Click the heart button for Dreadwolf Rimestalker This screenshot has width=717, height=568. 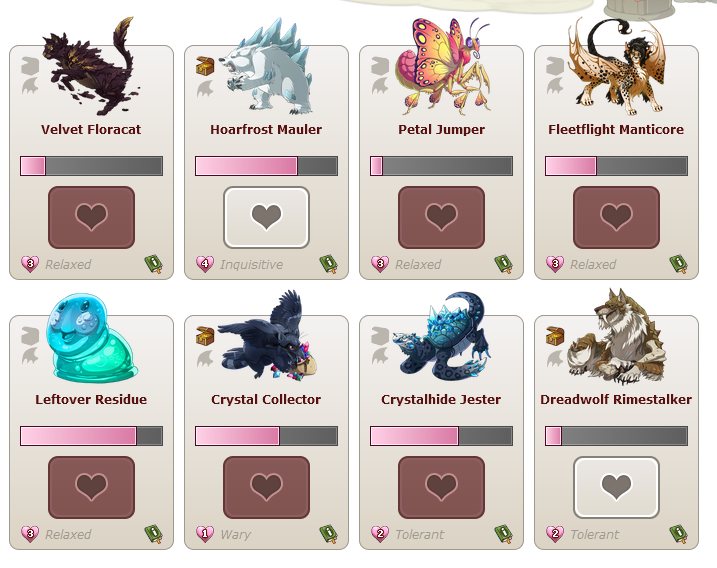(x=616, y=487)
